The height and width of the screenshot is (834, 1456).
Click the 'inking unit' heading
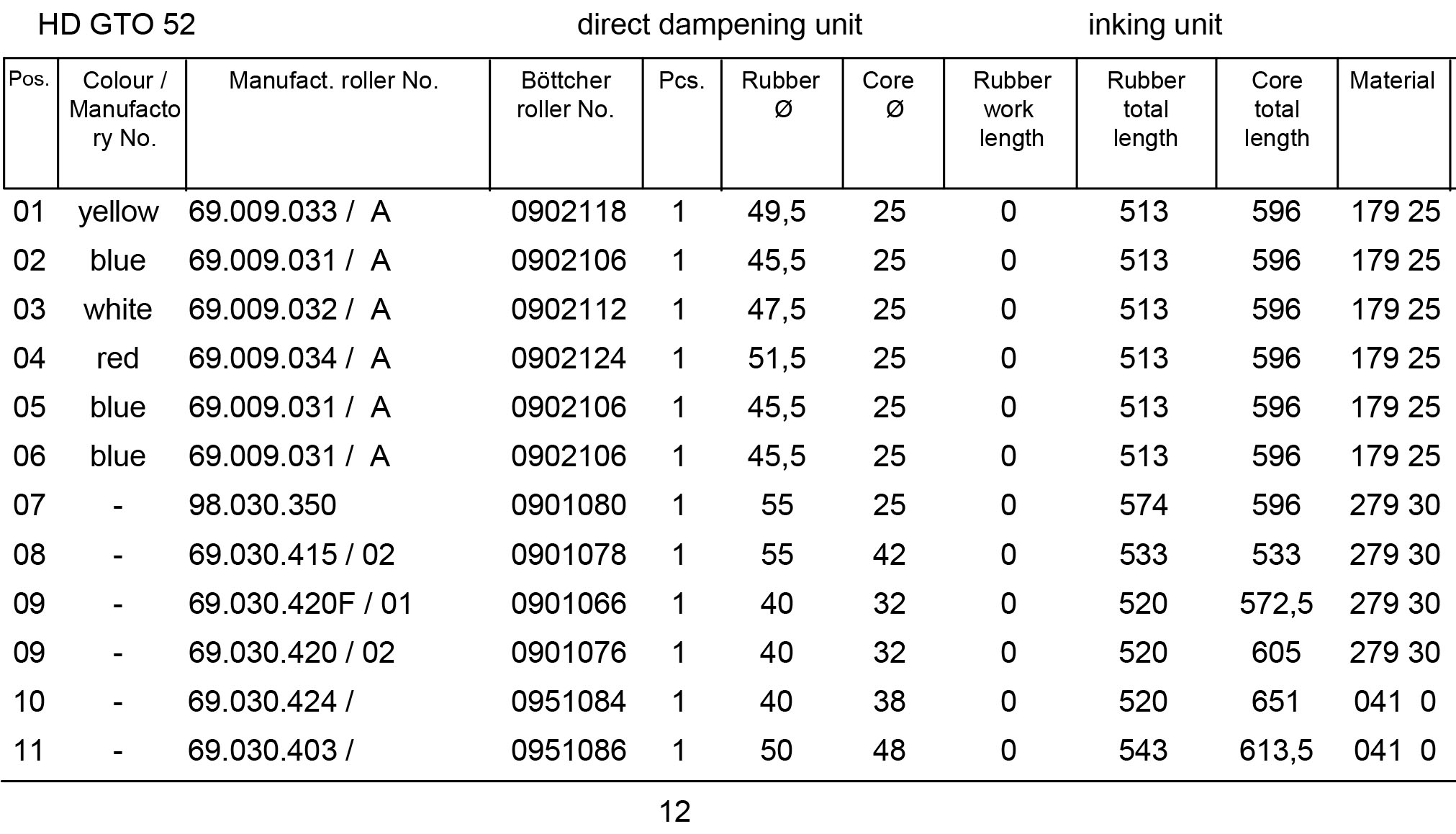click(1154, 25)
